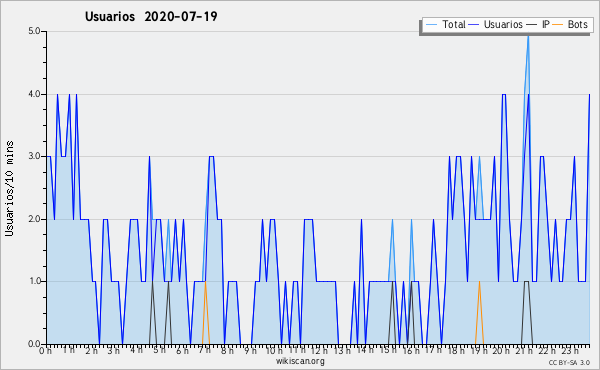This screenshot has width=600, height=370.
Task: Click the chart title 'Usuarios 2020-07-19'
Action: [x=151, y=17]
